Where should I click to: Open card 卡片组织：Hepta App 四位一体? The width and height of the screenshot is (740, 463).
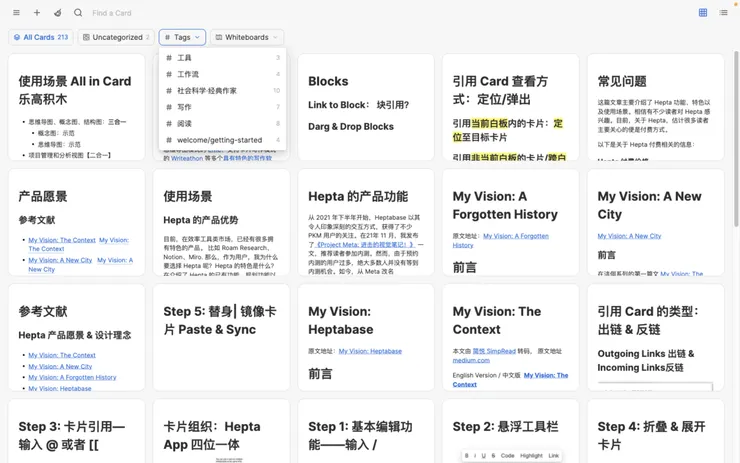point(221,431)
